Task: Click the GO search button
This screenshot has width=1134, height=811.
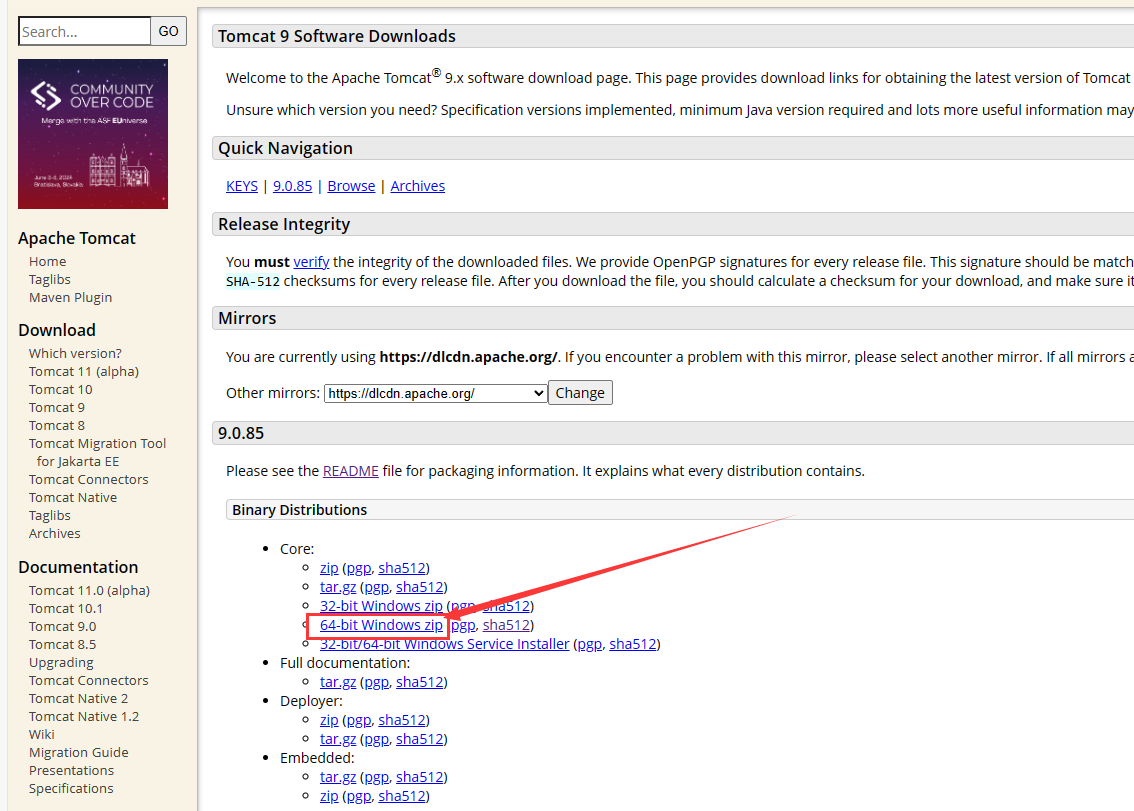Action: 169,31
